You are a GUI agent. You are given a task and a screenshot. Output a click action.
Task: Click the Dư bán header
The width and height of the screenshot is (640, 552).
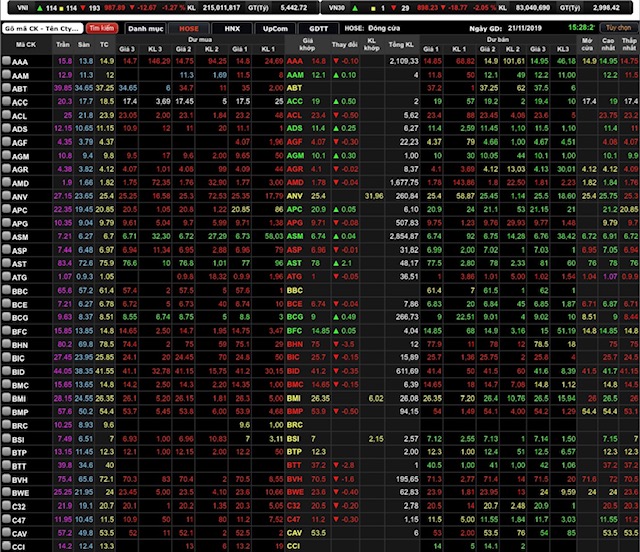498,40
